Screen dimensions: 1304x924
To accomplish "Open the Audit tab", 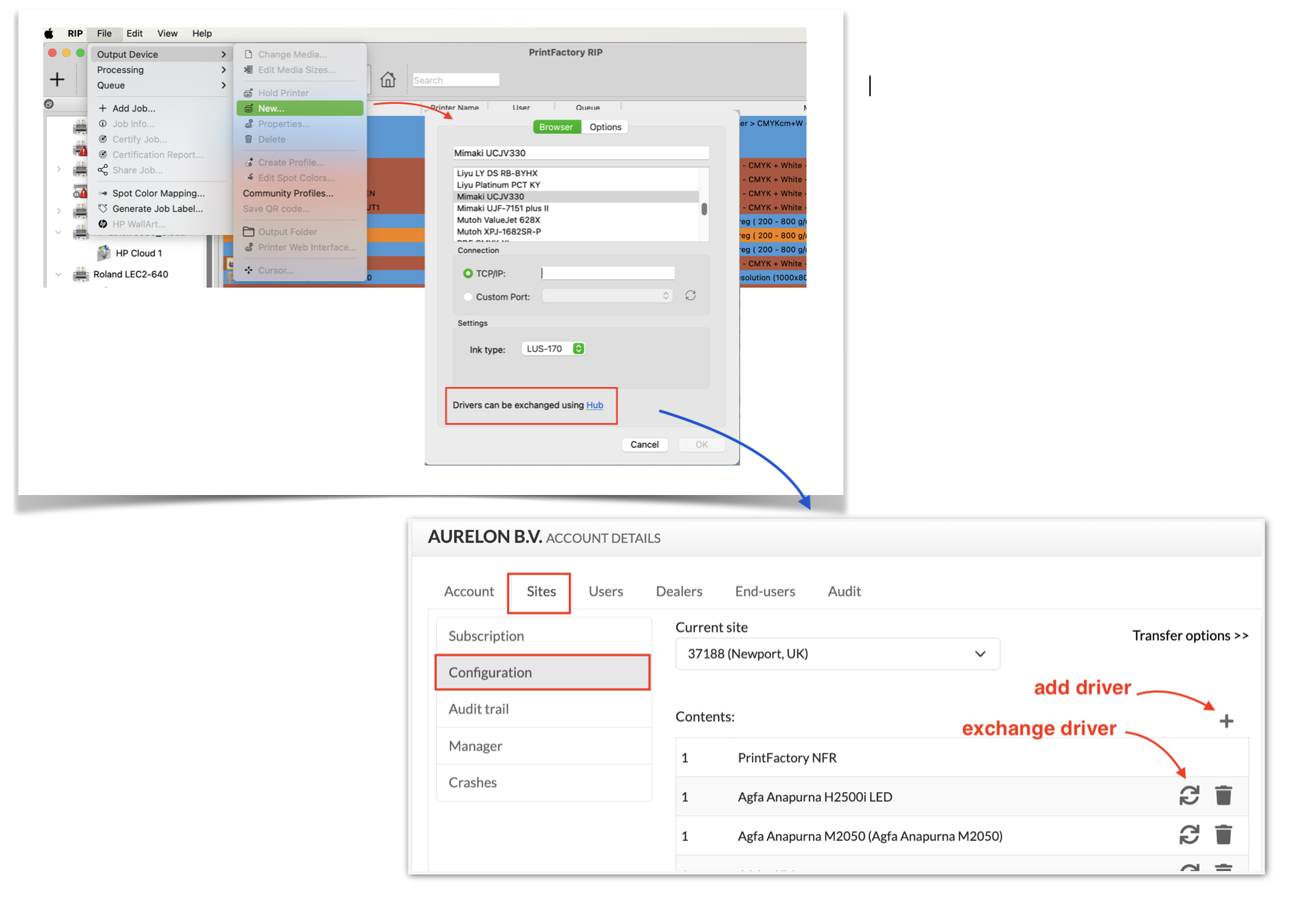I will click(x=844, y=591).
